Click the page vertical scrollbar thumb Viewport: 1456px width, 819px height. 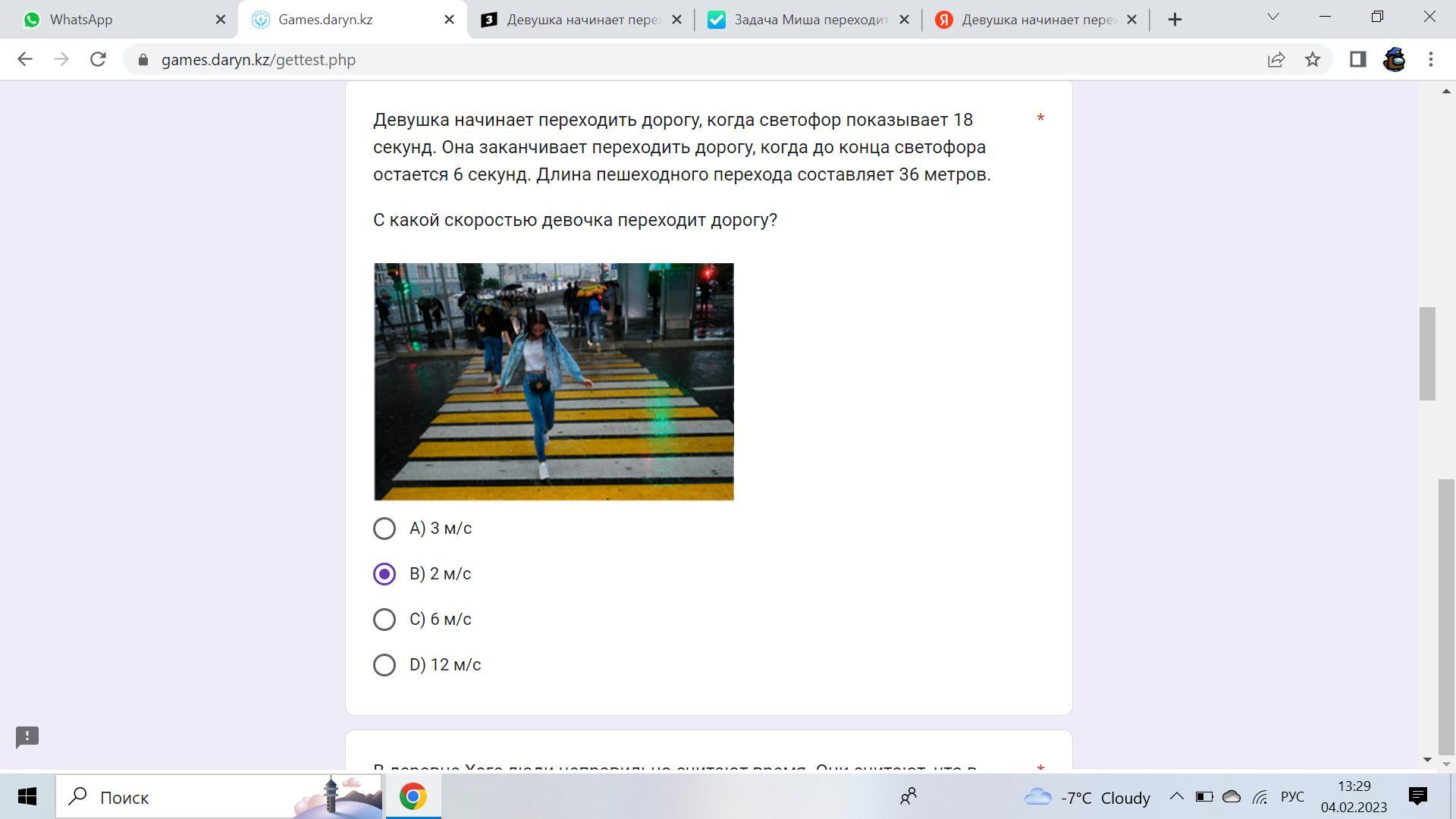coord(1427,353)
